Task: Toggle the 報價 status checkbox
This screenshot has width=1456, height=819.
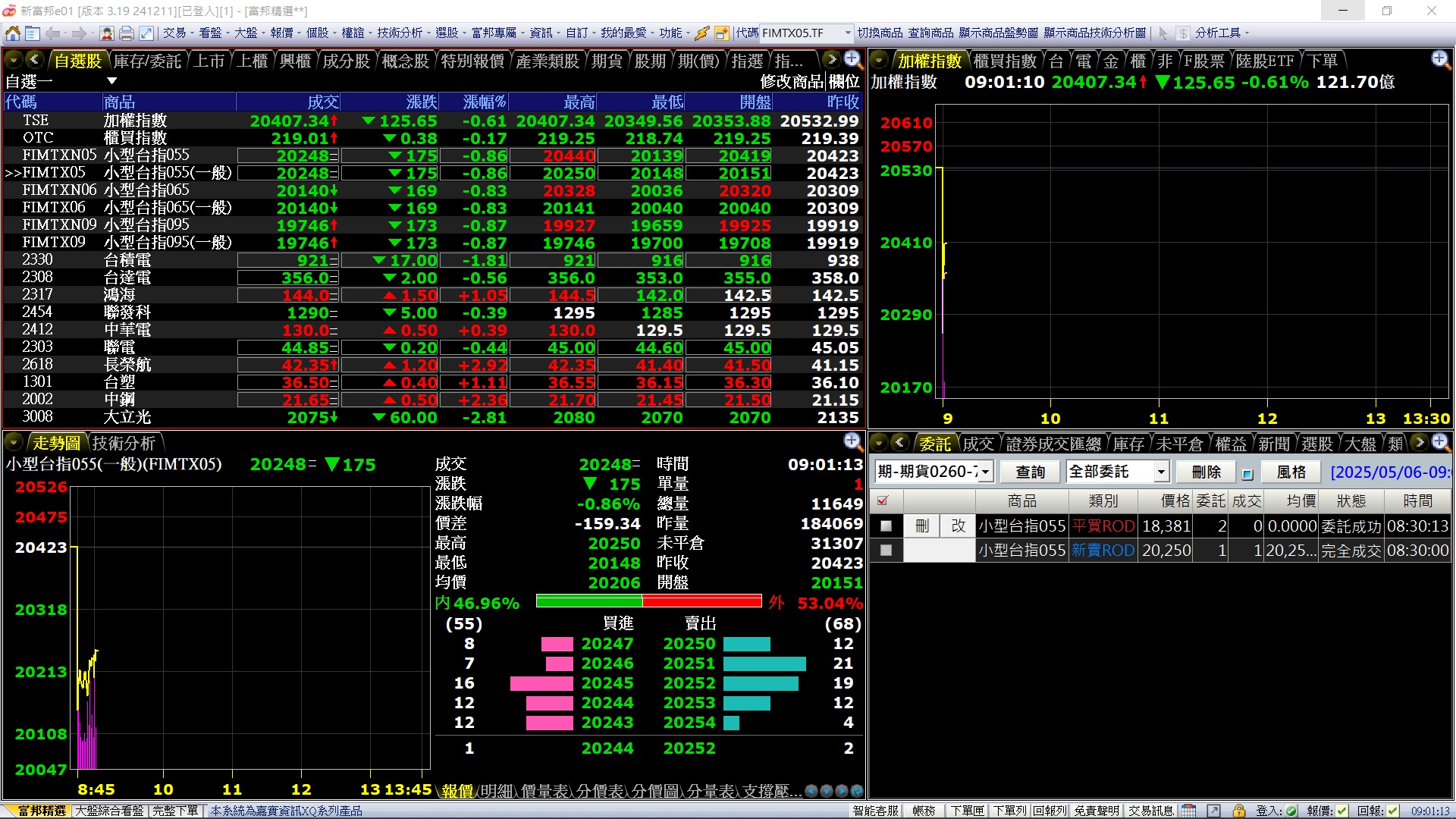Action: tap(1342, 811)
